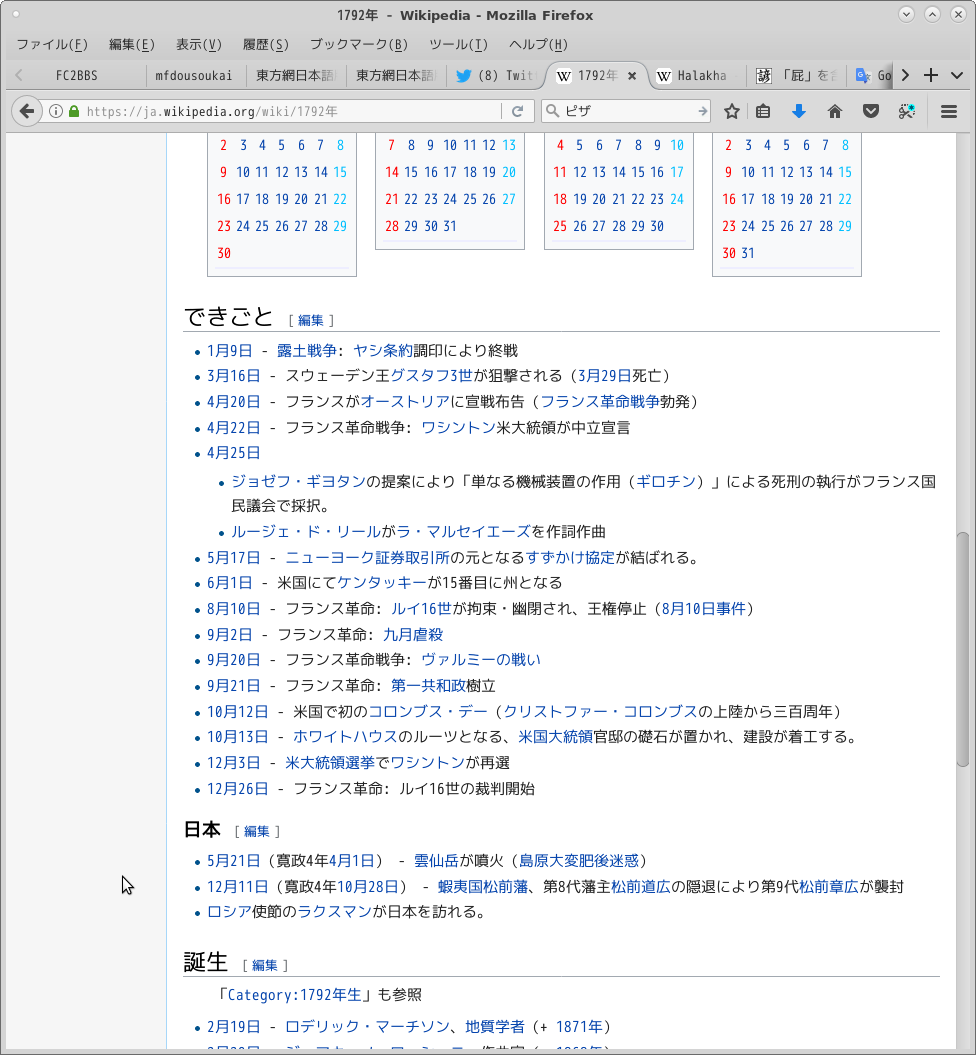Open the 蝦夷国松前藩 link

[482, 887]
